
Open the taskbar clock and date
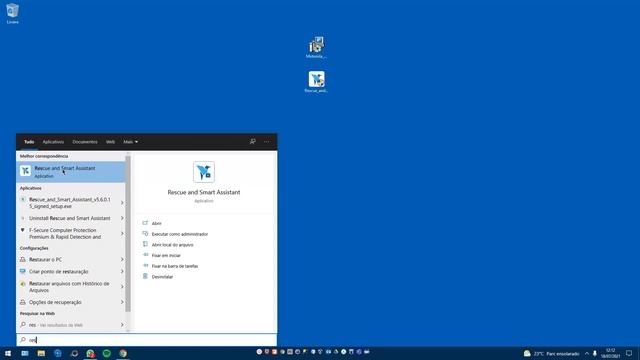[x=611, y=353]
